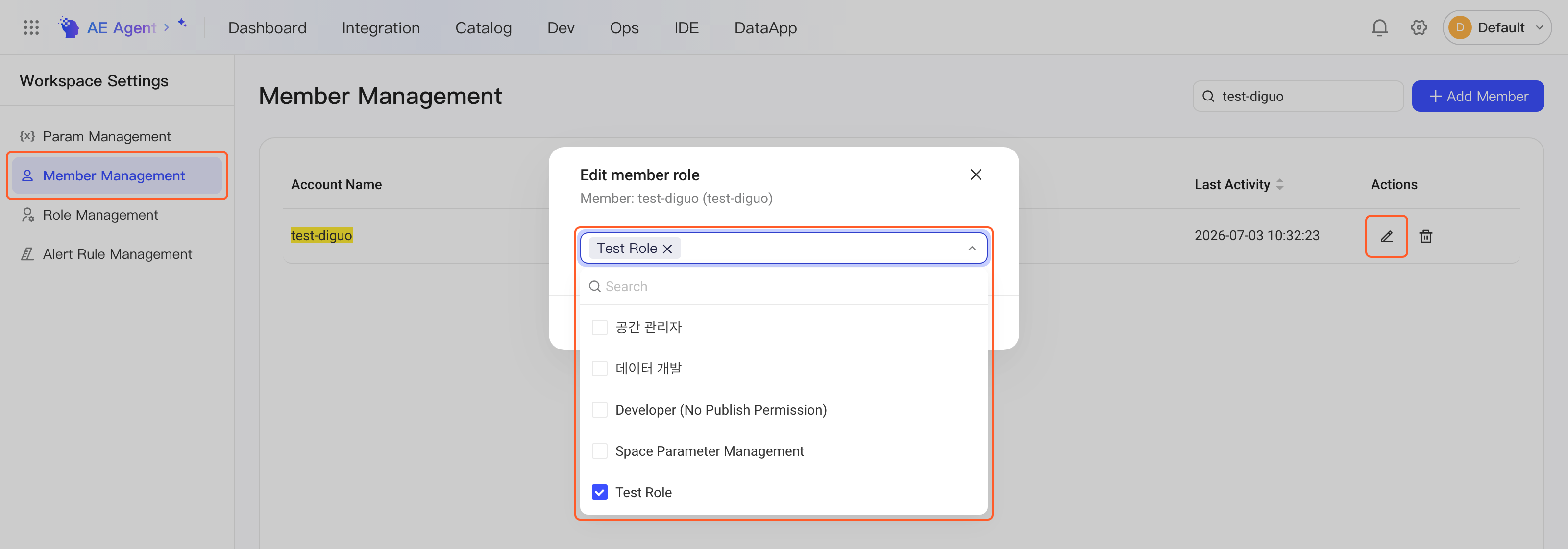Image resolution: width=1568 pixels, height=549 pixels.
Task: Uncheck the Test Role checkbox
Action: [x=600, y=493]
